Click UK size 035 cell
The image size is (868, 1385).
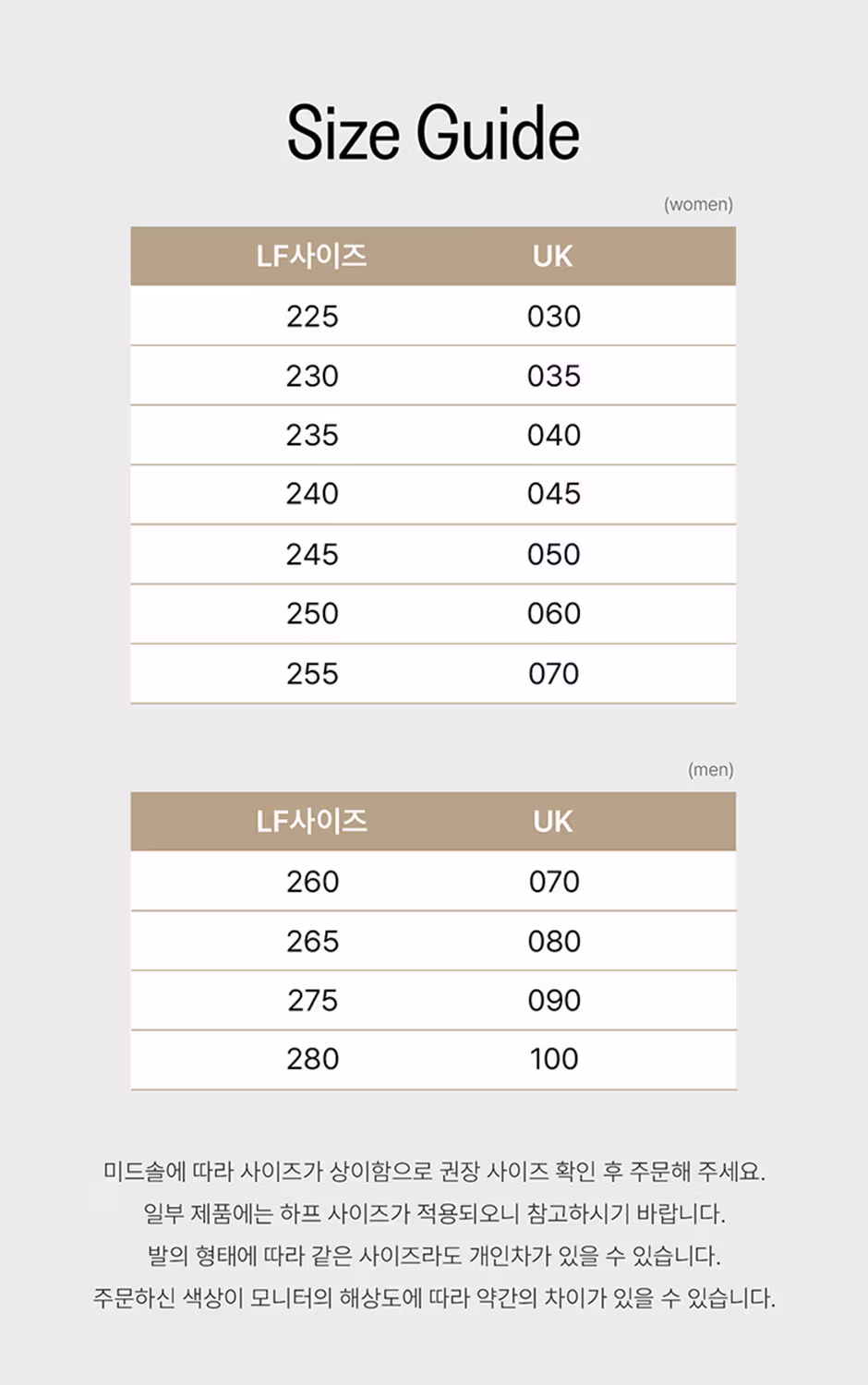click(x=554, y=376)
